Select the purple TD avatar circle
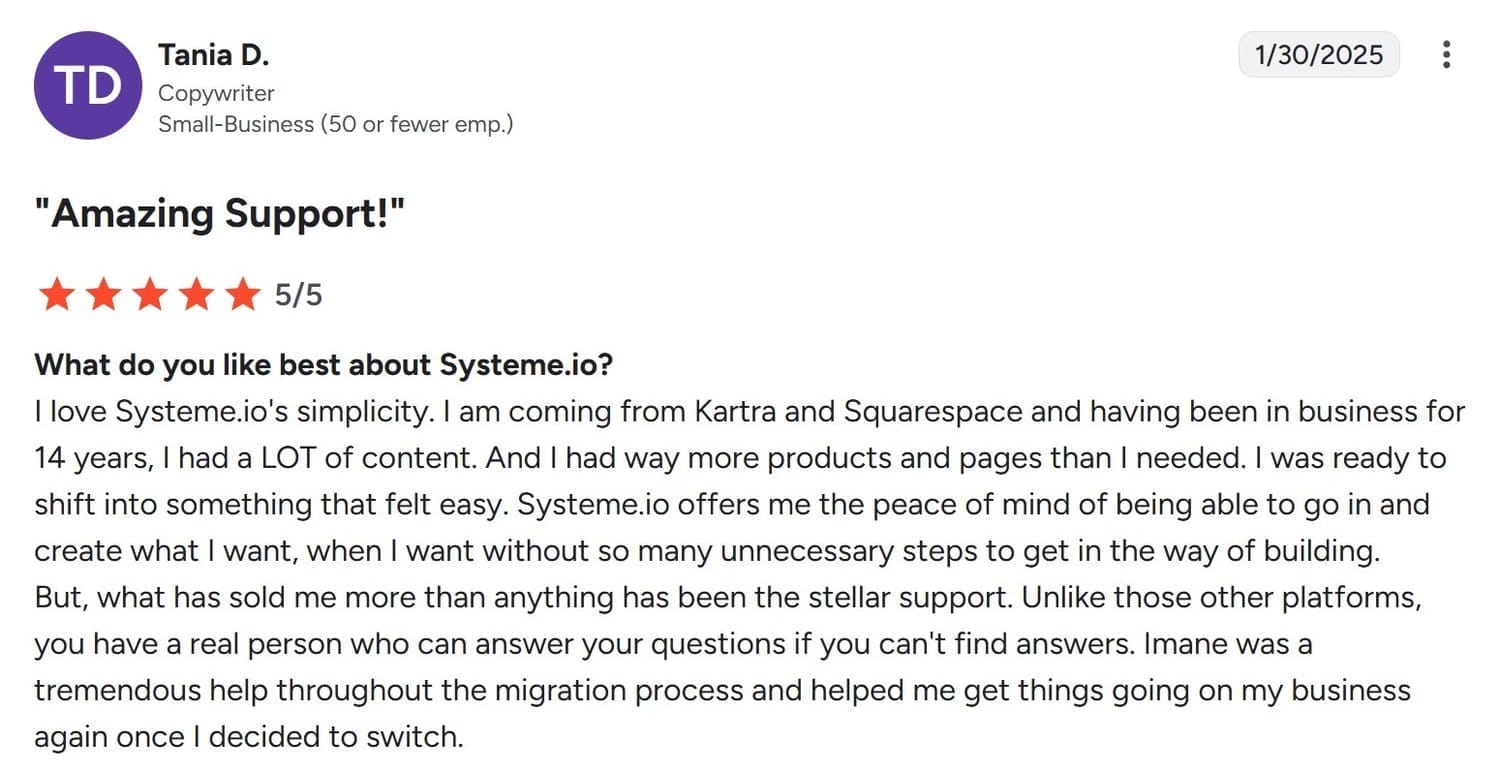 tap(86, 85)
